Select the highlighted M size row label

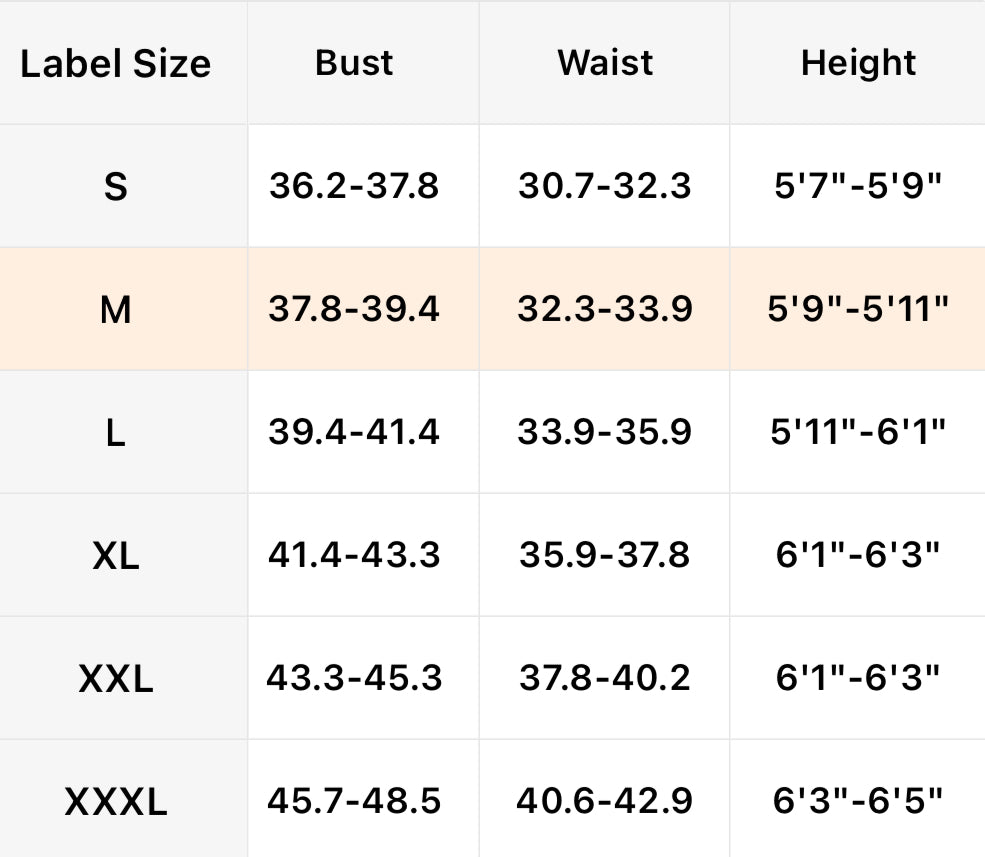point(116,310)
